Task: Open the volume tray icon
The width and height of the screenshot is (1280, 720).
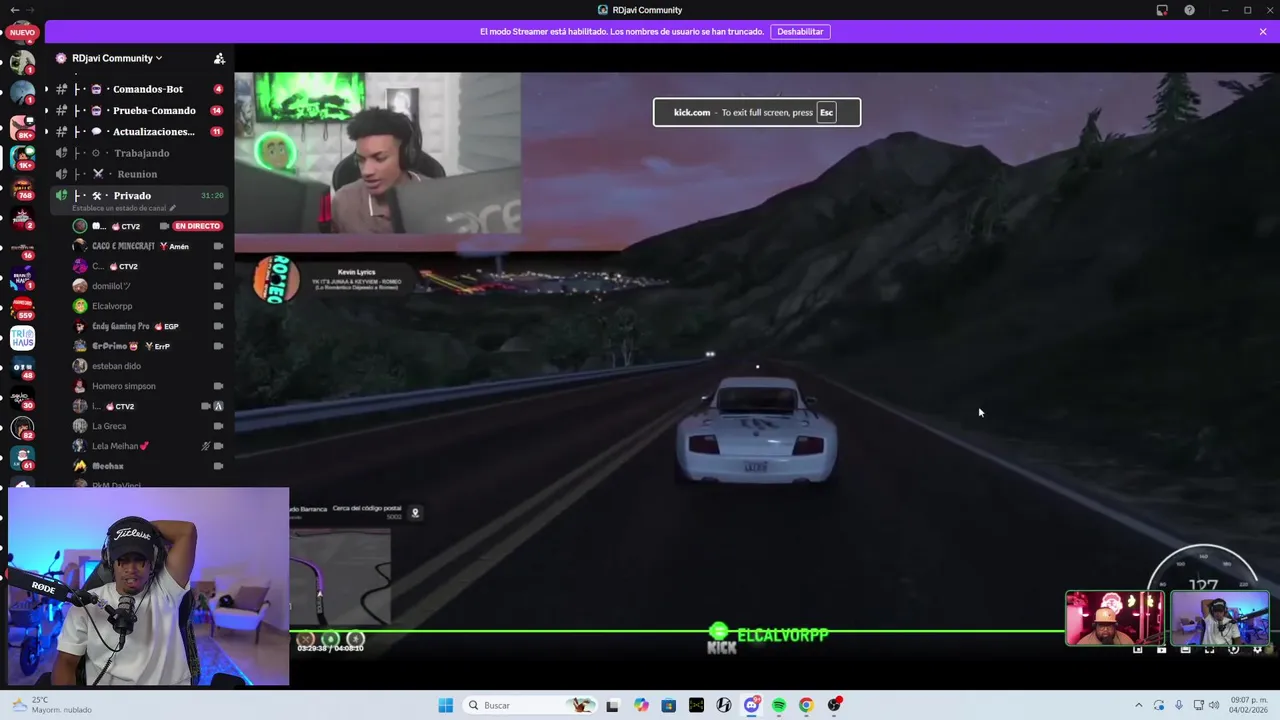Action: (1214, 705)
